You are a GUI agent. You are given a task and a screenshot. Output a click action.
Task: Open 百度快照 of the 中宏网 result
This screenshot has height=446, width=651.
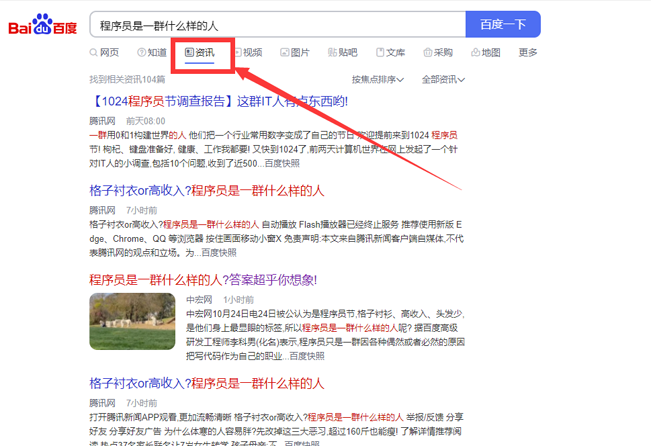click(307, 356)
